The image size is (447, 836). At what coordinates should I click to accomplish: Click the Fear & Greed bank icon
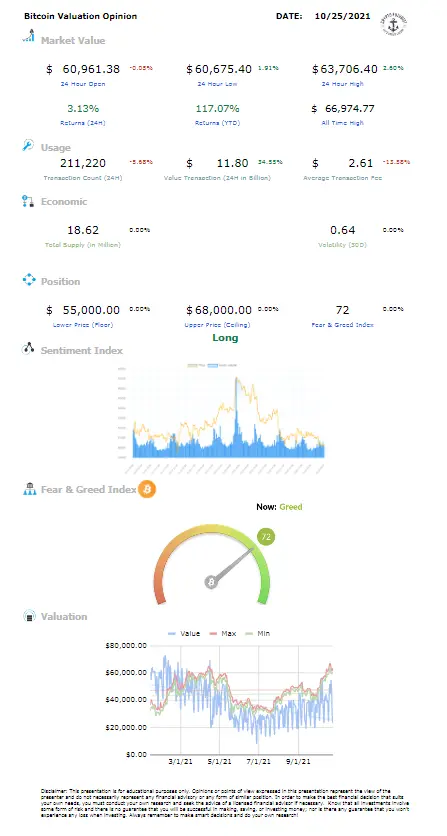(29, 489)
